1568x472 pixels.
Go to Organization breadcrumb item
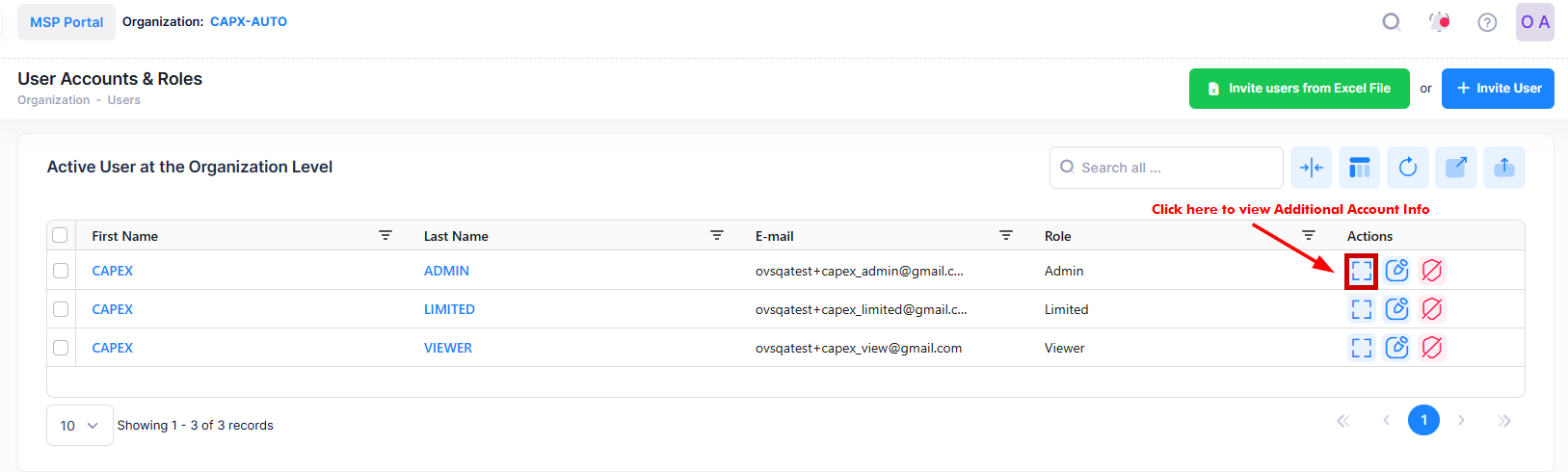pyautogui.click(x=53, y=100)
